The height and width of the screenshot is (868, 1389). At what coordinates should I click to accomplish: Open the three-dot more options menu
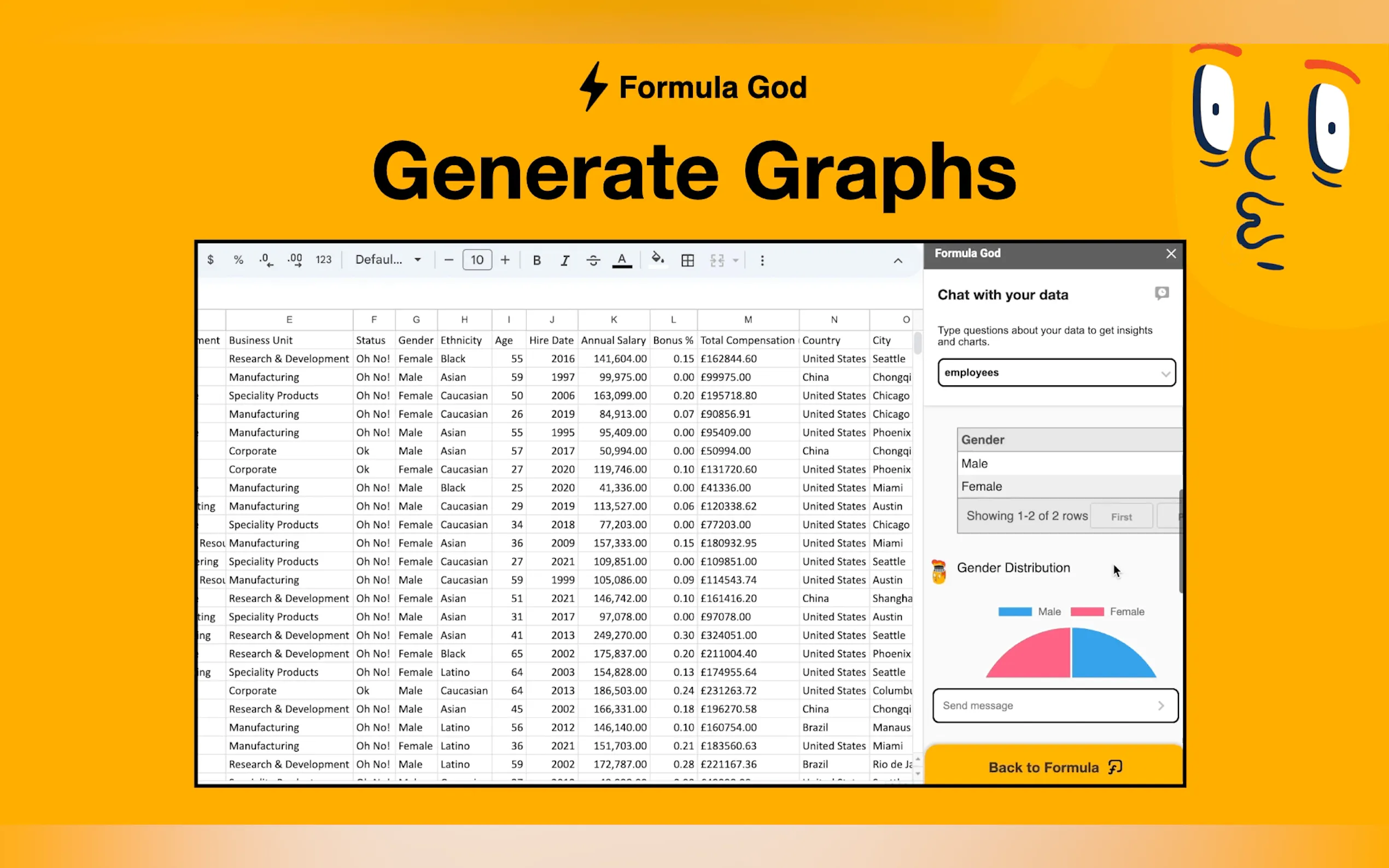pos(762,260)
